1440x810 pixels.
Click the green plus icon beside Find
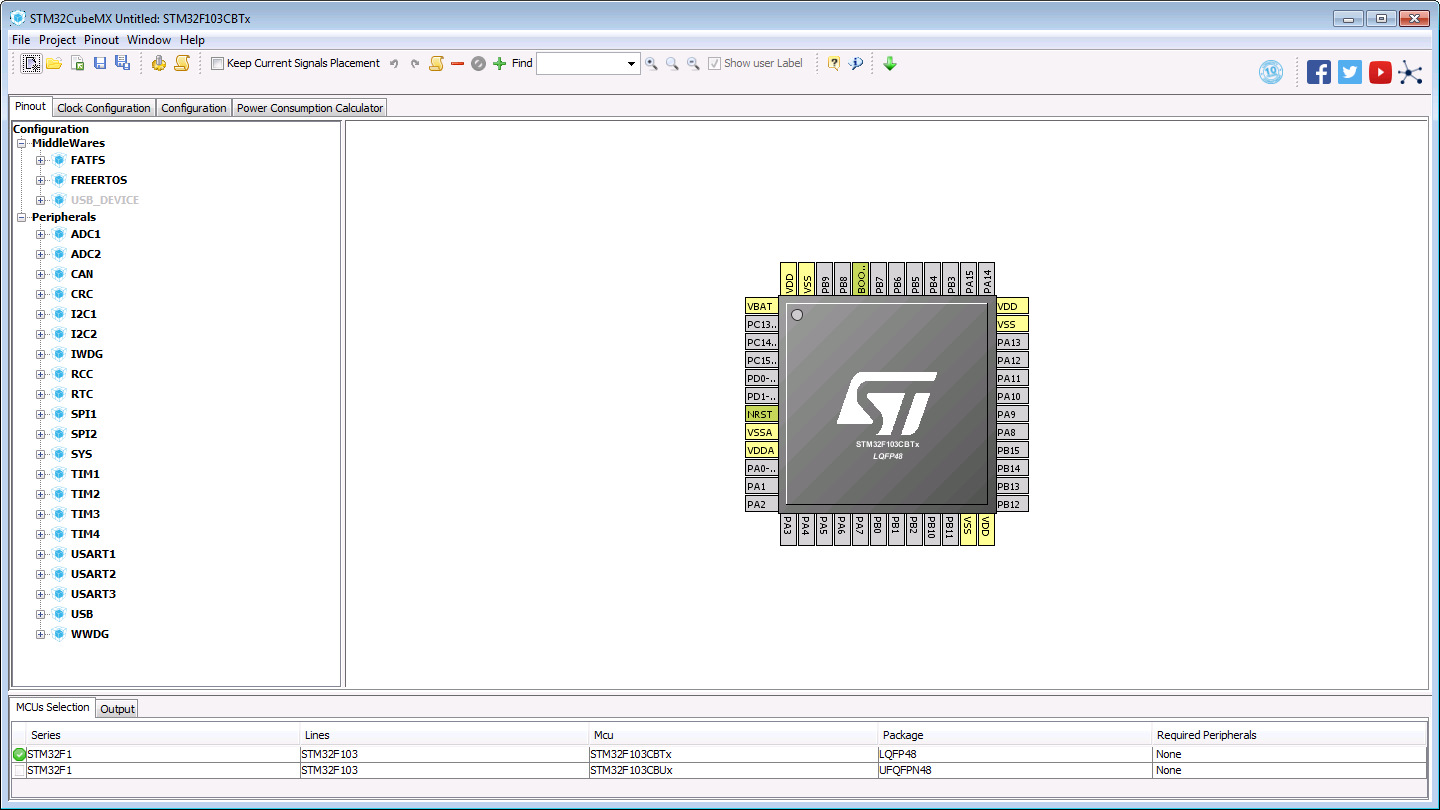click(499, 63)
